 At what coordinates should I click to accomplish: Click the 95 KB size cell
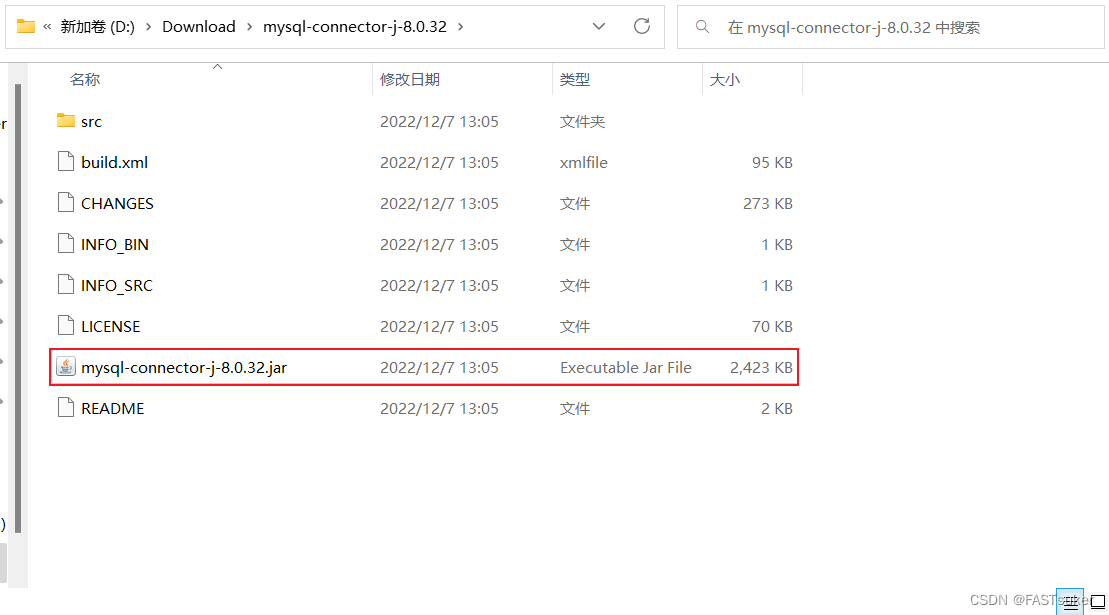click(x=772, y=163)
